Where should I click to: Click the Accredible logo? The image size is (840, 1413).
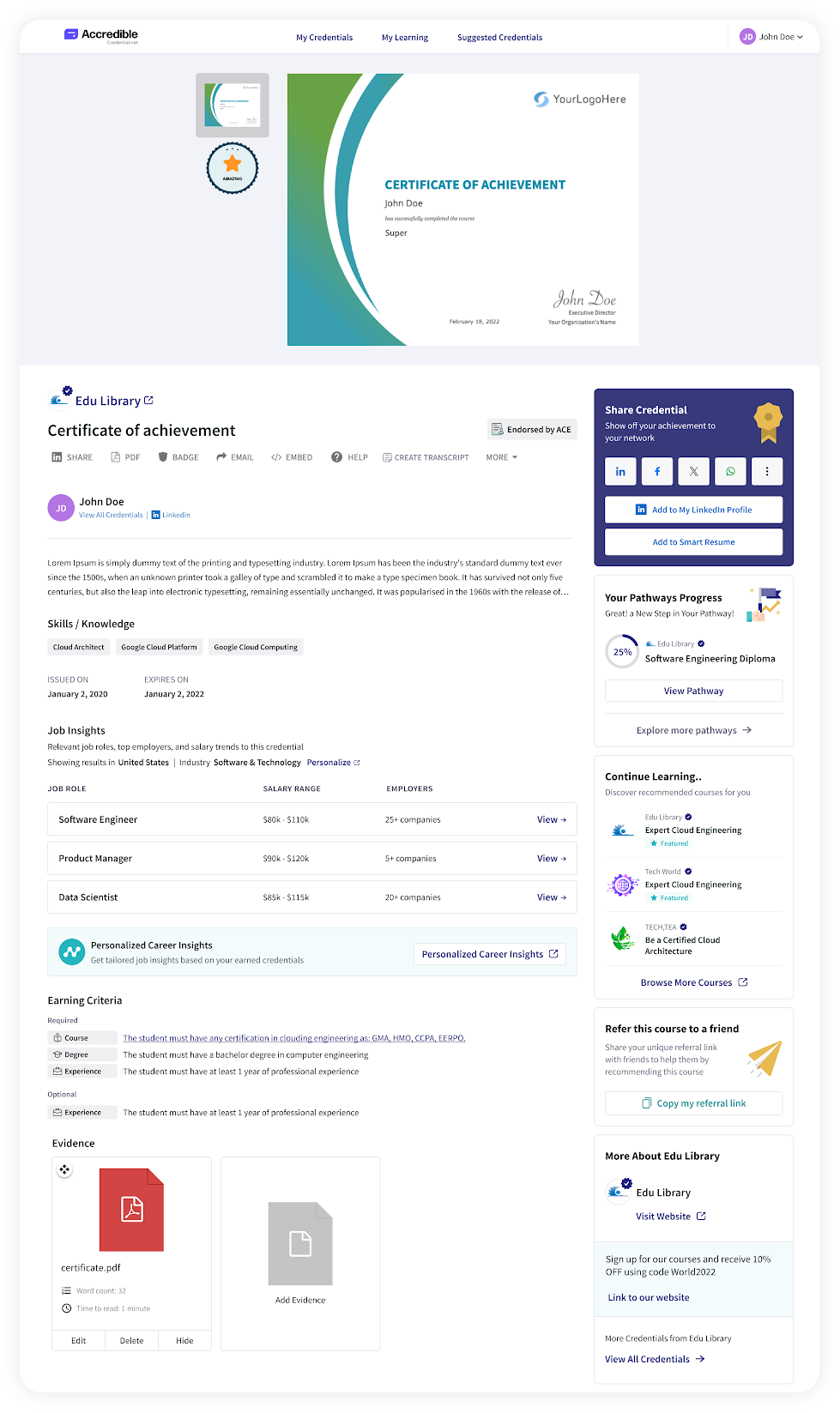[x=101, y=35]
